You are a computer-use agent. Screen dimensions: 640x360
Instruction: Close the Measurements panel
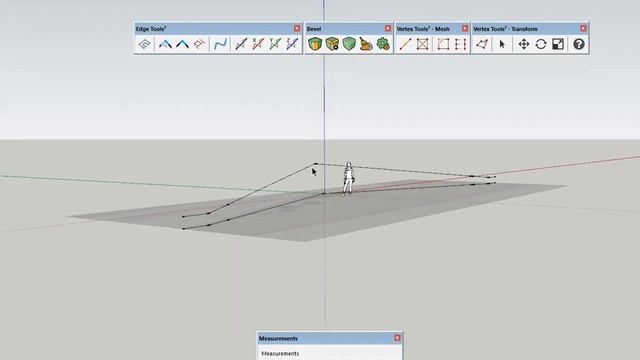398,338
